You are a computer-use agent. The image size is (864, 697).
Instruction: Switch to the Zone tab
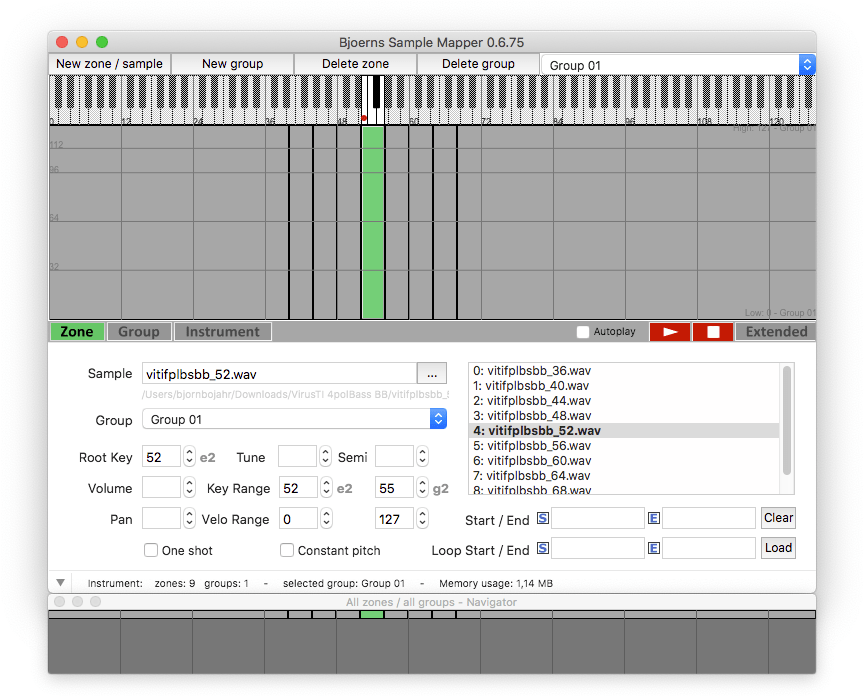(x=77, y=332)
